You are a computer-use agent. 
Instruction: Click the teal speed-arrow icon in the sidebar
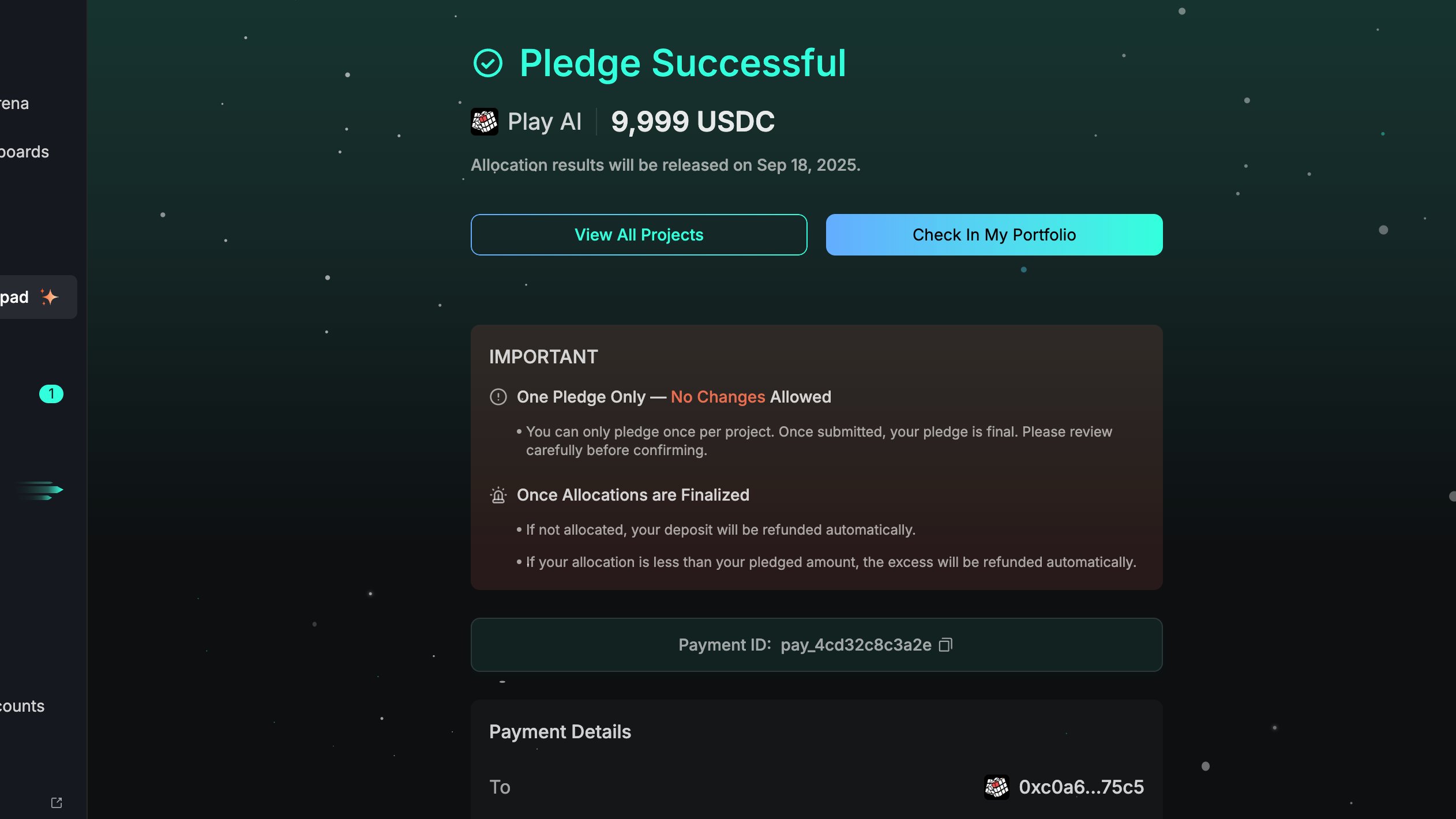40,490
